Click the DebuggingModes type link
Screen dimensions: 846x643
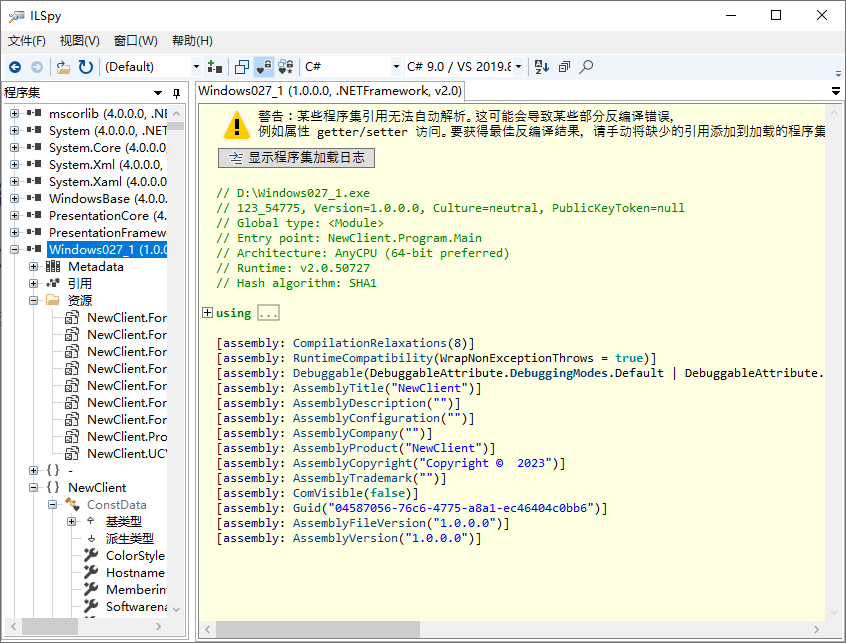pos(559,373)
